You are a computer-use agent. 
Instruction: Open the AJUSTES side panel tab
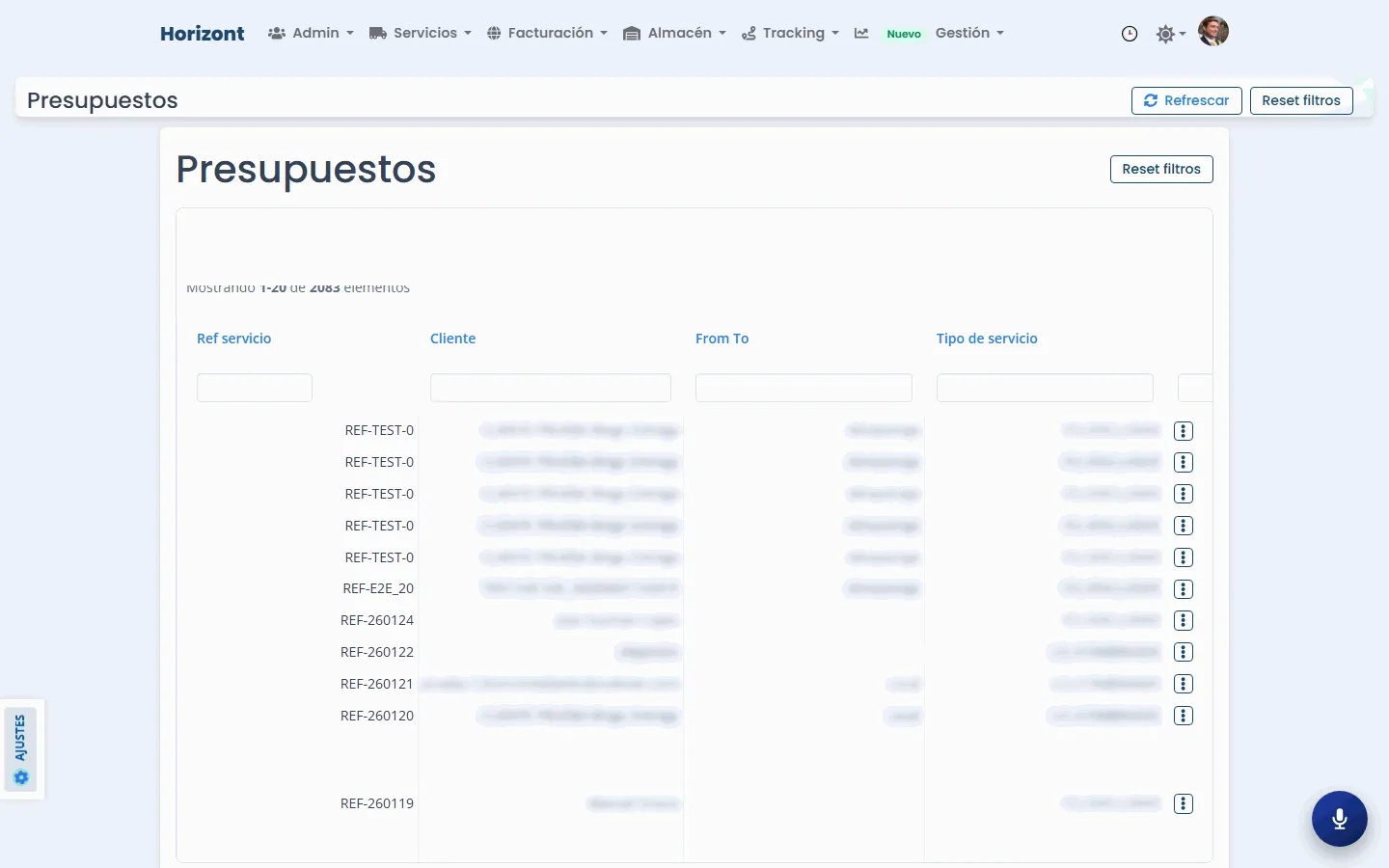point(20,749)
